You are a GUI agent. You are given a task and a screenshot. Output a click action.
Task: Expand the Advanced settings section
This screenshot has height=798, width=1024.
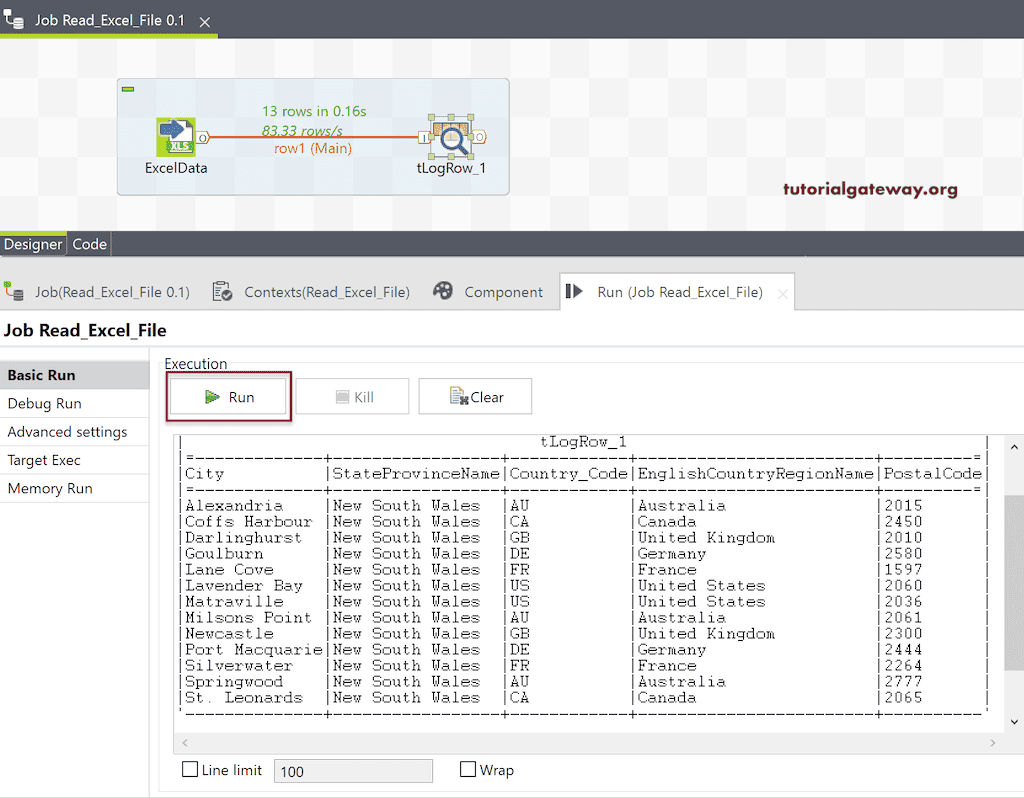tap(70, 432)
